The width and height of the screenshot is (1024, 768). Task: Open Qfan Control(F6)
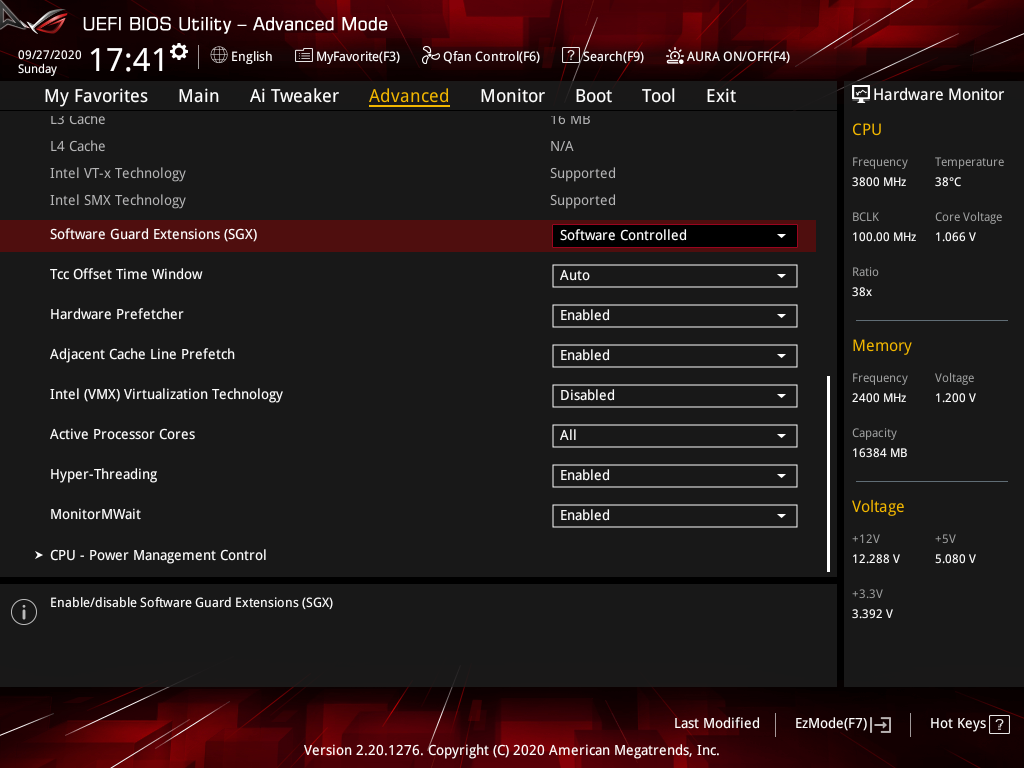point(481,56)
